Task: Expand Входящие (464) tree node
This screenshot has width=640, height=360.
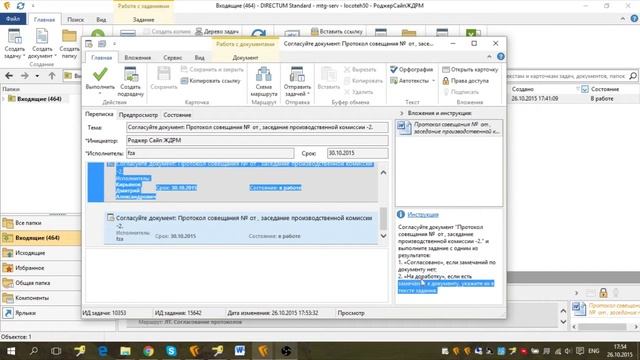Action: click(x=4, y=99)
